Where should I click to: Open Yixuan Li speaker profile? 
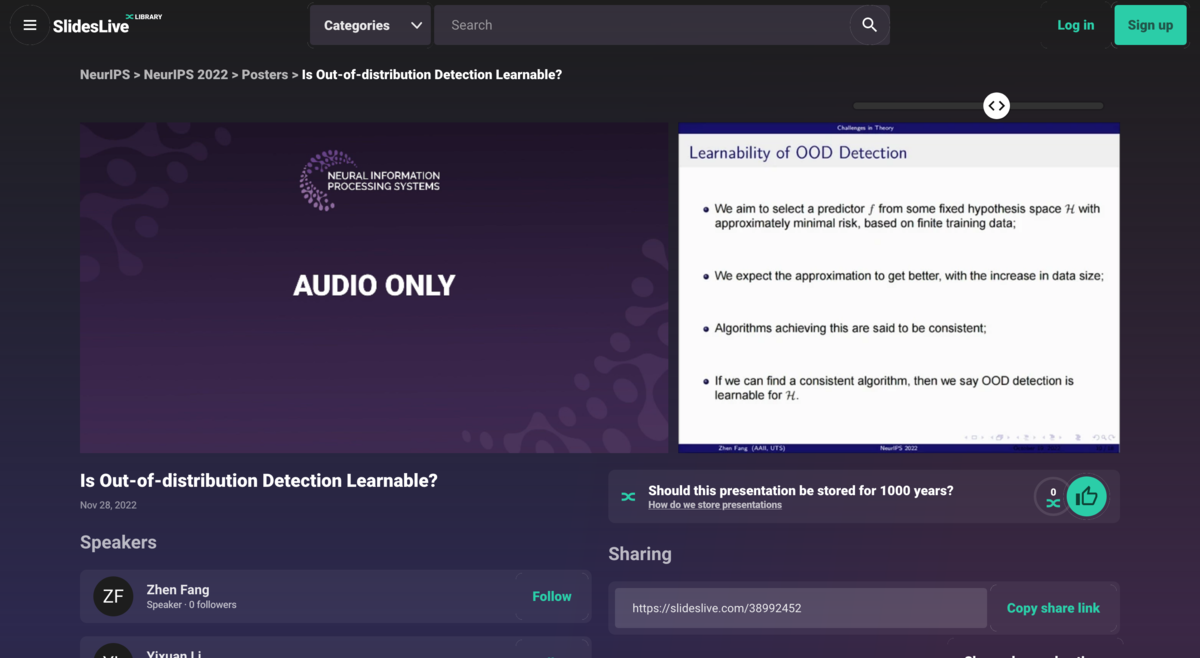pyautogui.click(x=174, y=654)
